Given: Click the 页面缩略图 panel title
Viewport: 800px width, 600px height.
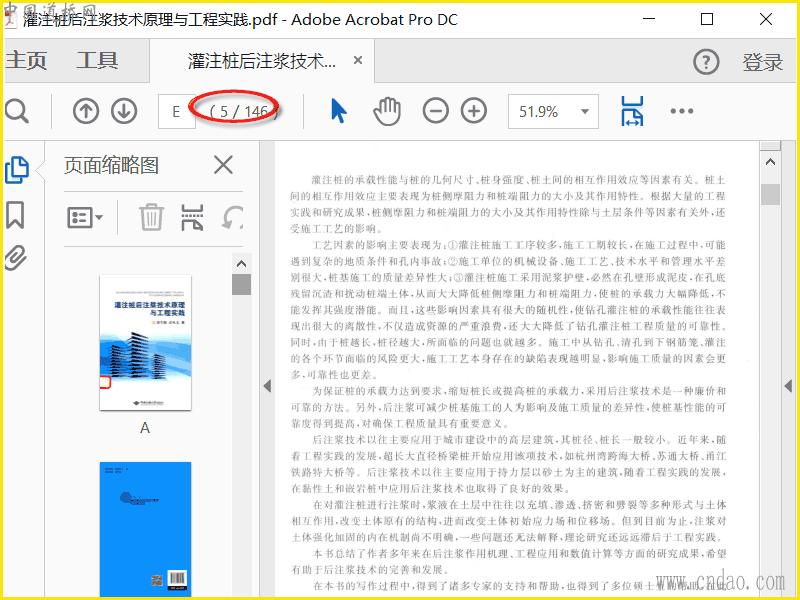Looking at the screenshot, I should 111,165.
